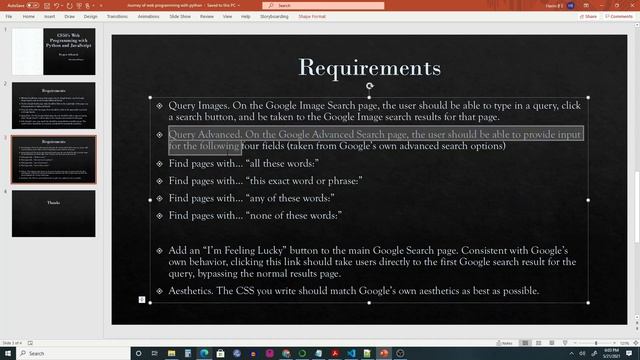
Task: Toggle the Notes pane button
Action: click(x=504, y=343)
